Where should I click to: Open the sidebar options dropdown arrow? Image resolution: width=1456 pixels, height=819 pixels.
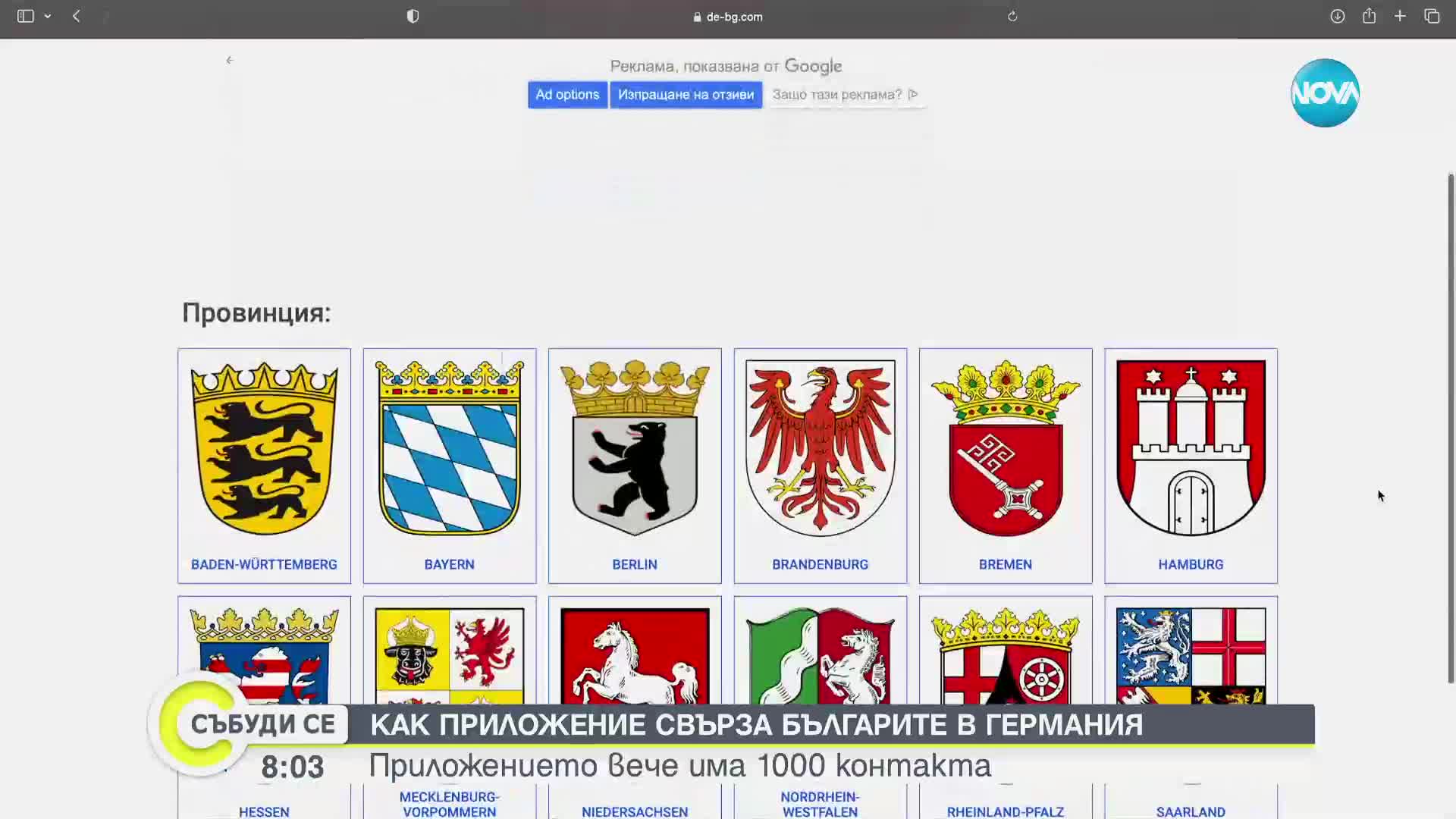[x=48, y=16]
